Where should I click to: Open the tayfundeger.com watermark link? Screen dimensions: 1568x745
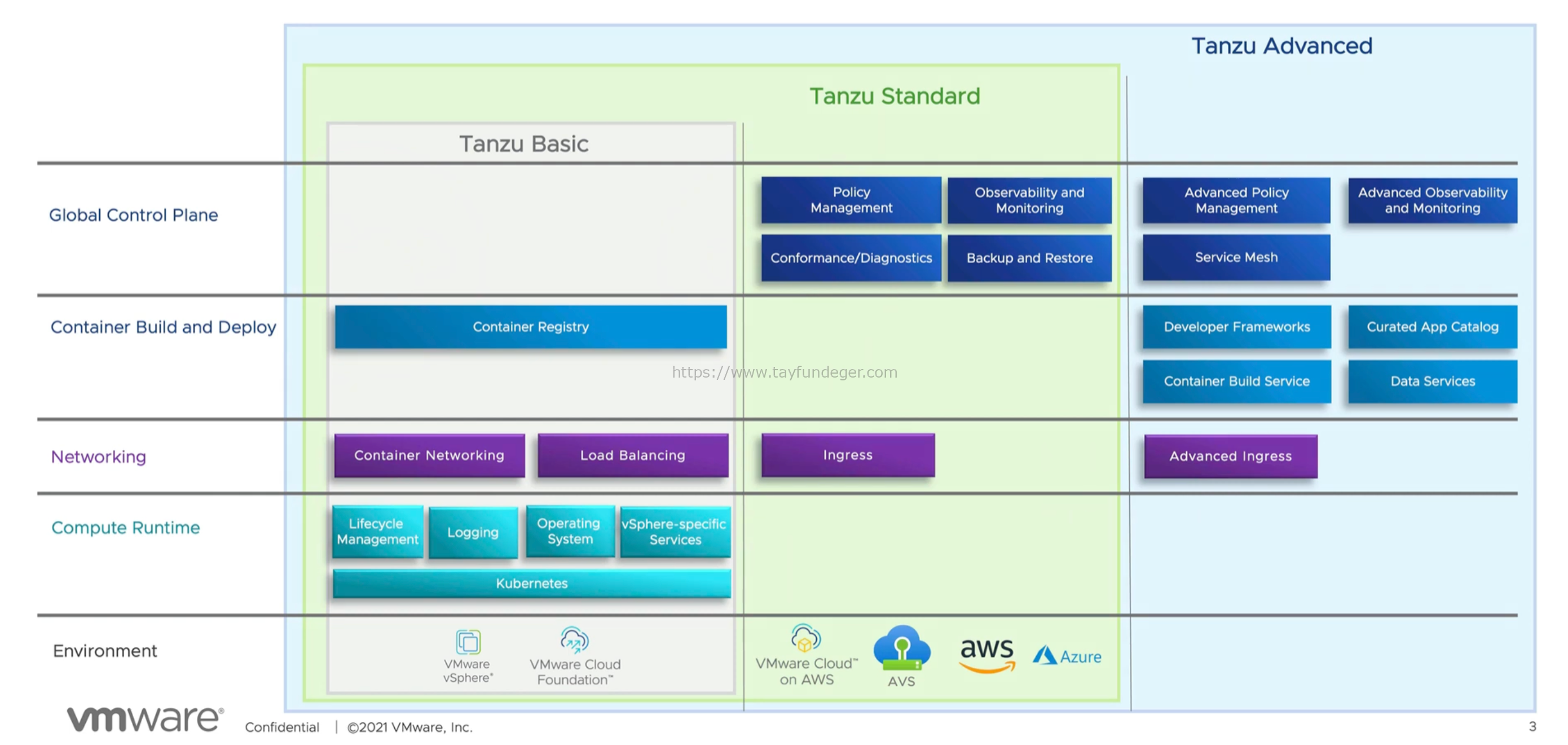click(784, 372)
